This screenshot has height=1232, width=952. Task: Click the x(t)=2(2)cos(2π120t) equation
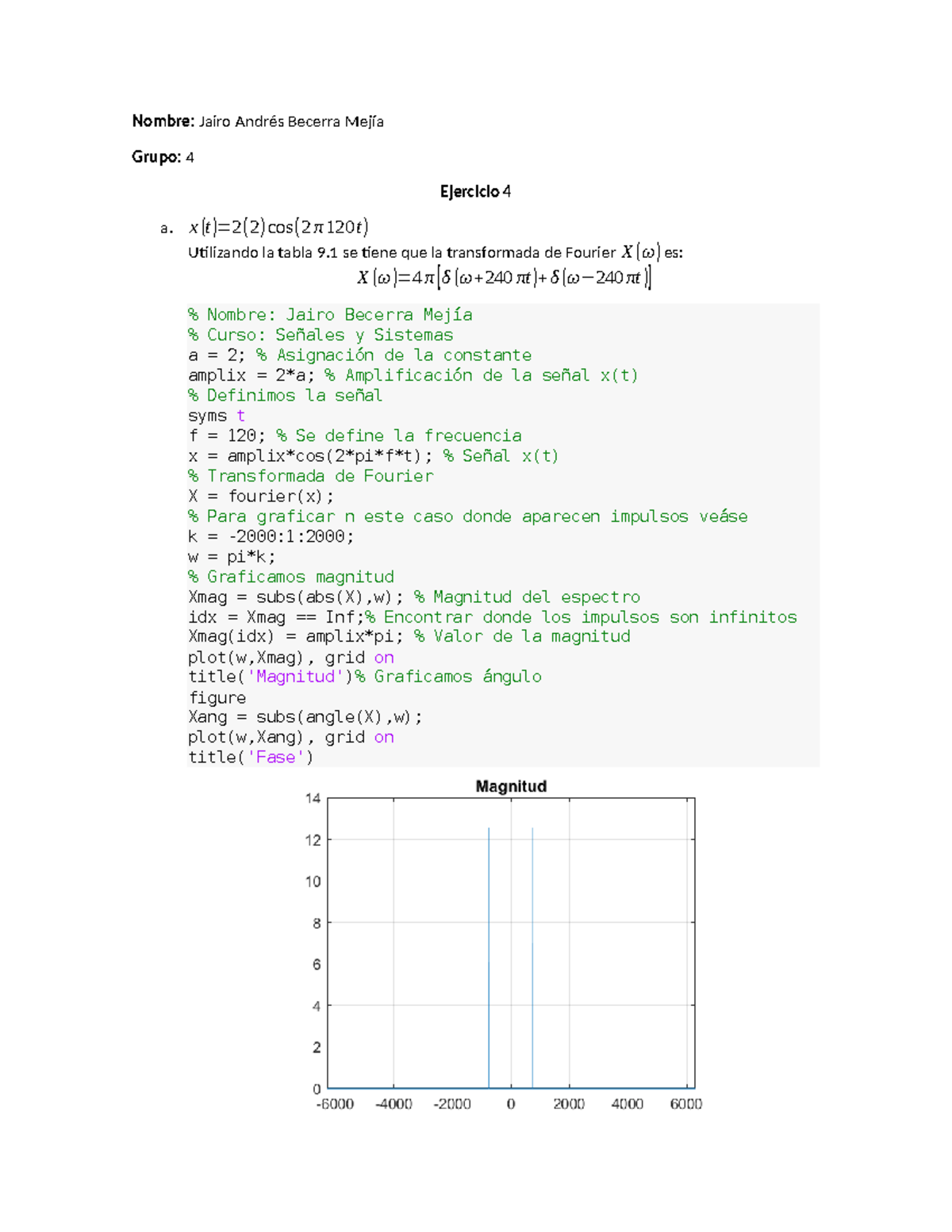point(278,228)
